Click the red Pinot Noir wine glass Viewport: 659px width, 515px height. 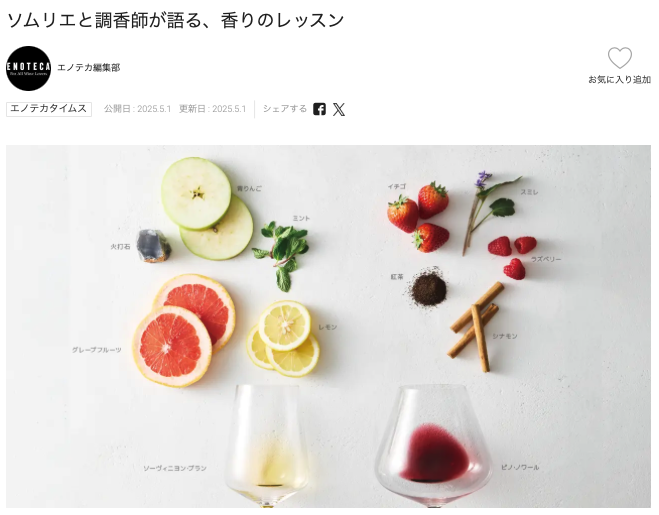[433, 446]
